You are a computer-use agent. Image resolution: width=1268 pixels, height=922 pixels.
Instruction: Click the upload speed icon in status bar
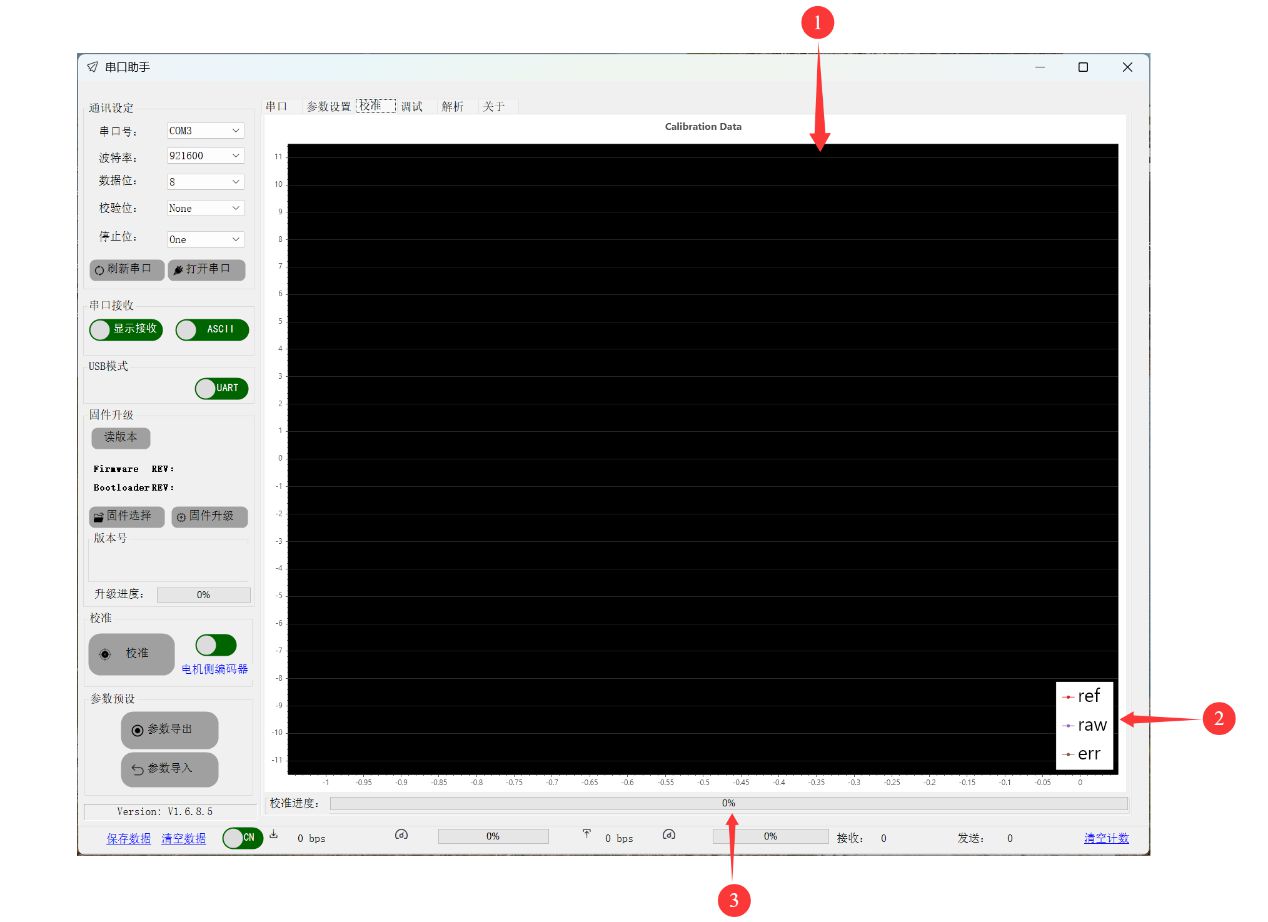click(x=587, y=836)
